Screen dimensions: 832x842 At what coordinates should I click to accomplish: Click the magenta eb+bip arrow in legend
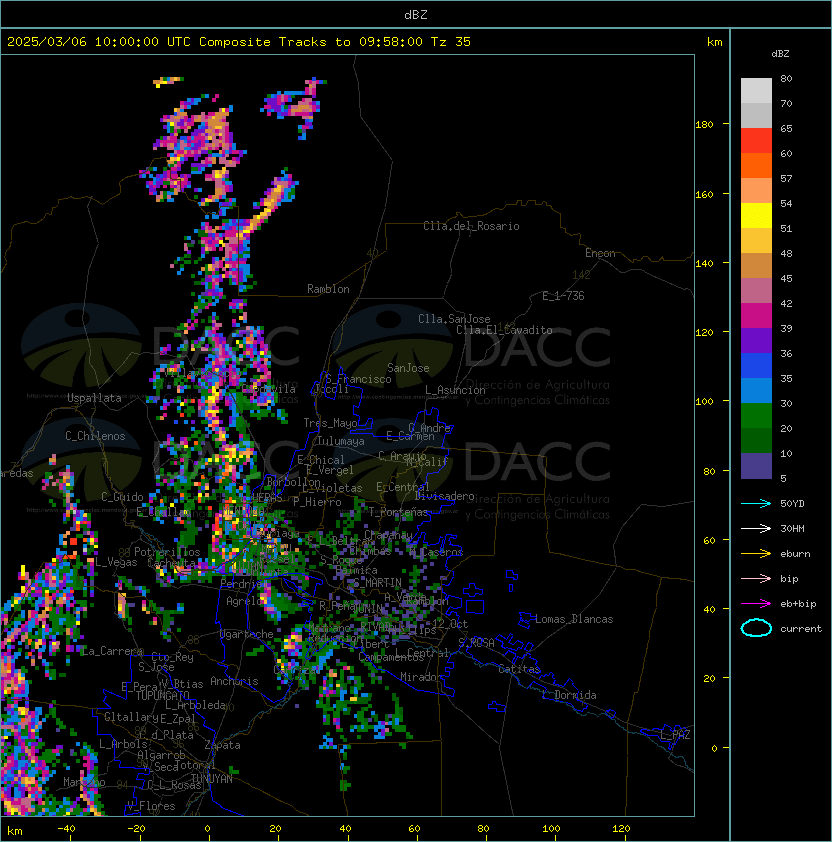click(x=756, y=604)
